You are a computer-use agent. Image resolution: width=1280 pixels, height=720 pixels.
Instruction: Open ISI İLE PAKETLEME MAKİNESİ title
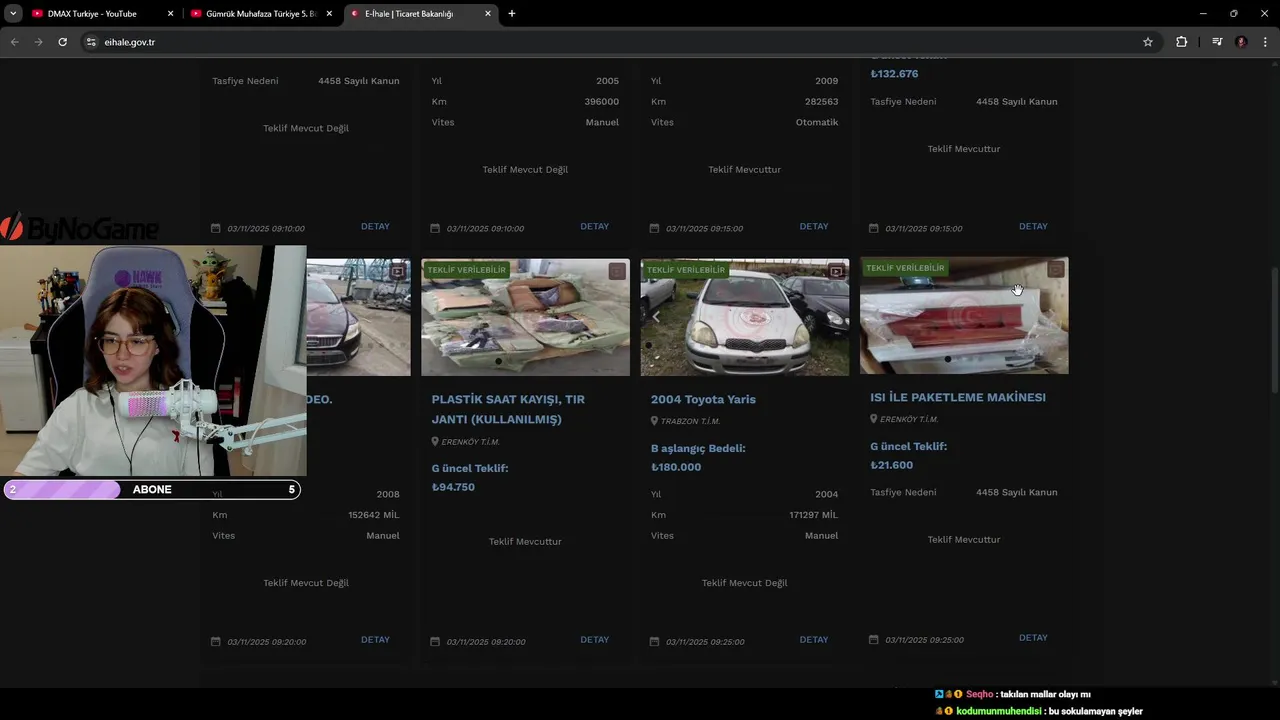coord(958,397)
